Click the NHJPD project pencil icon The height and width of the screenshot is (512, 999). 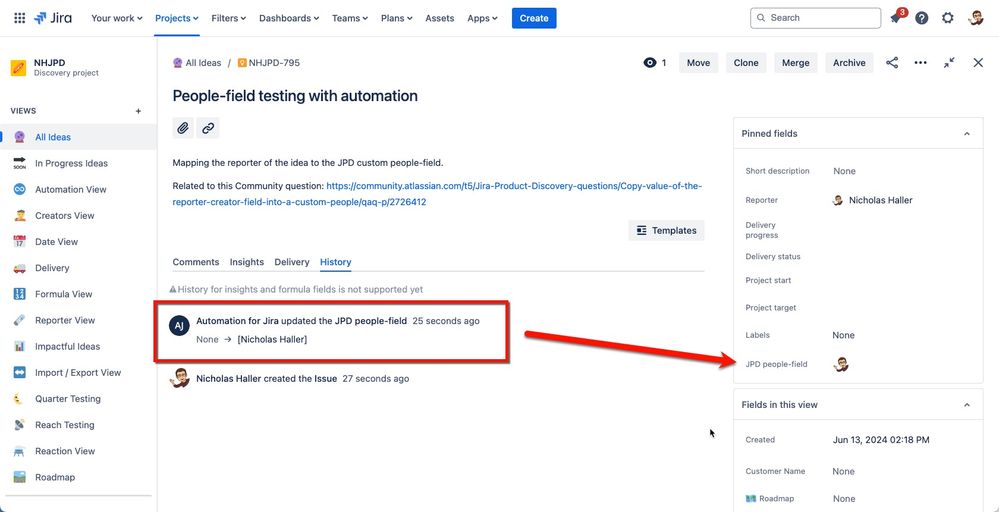pyautogui.click(x=18, y=68)
